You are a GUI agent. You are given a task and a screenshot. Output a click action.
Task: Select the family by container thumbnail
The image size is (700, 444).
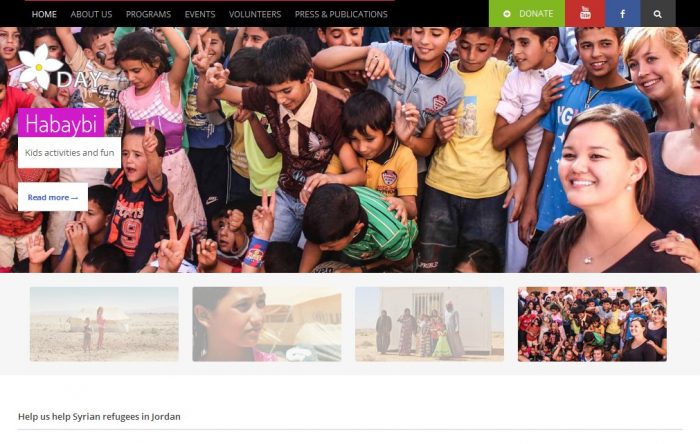[429, 324]
